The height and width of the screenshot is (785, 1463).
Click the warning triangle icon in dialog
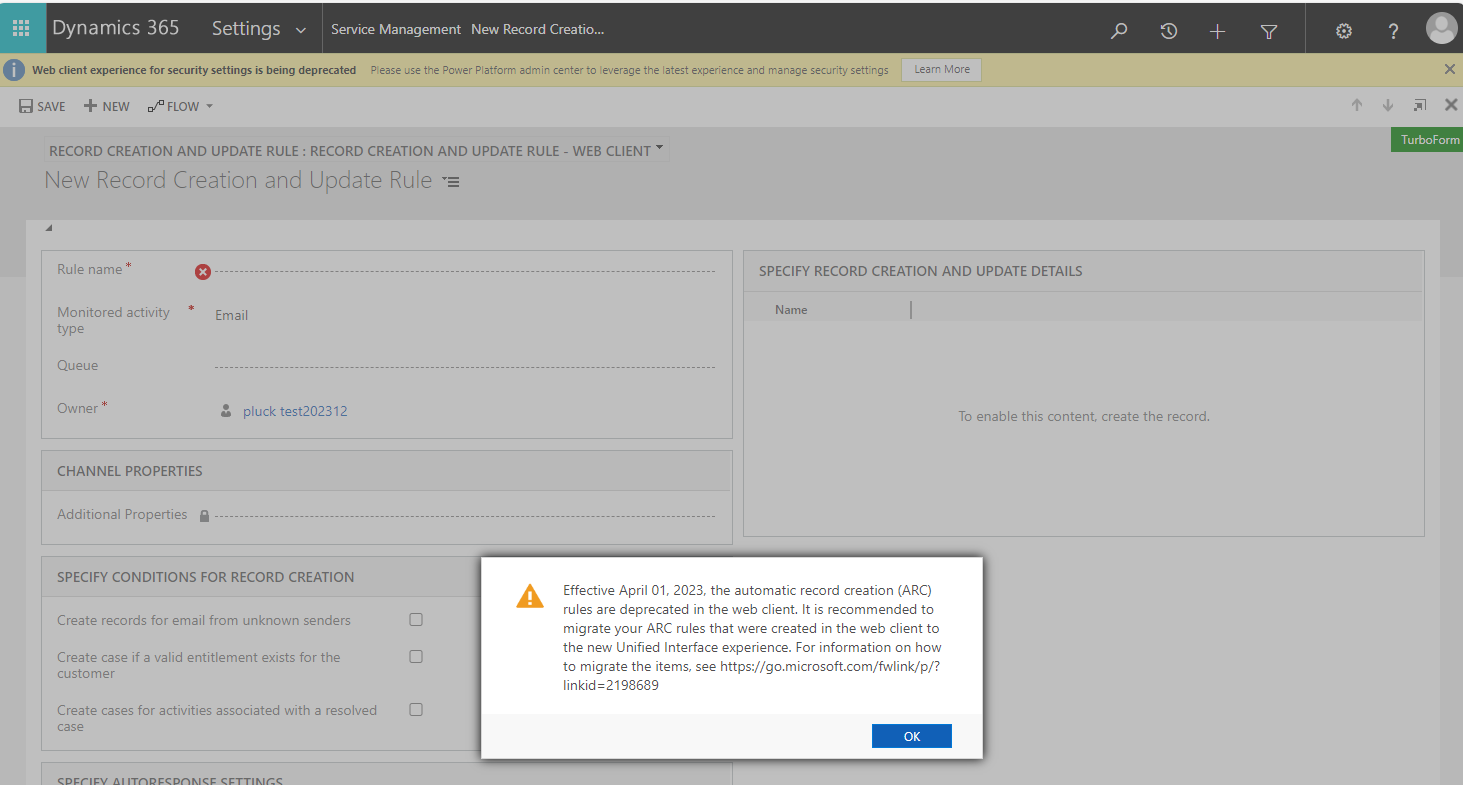tap(529, 596)
